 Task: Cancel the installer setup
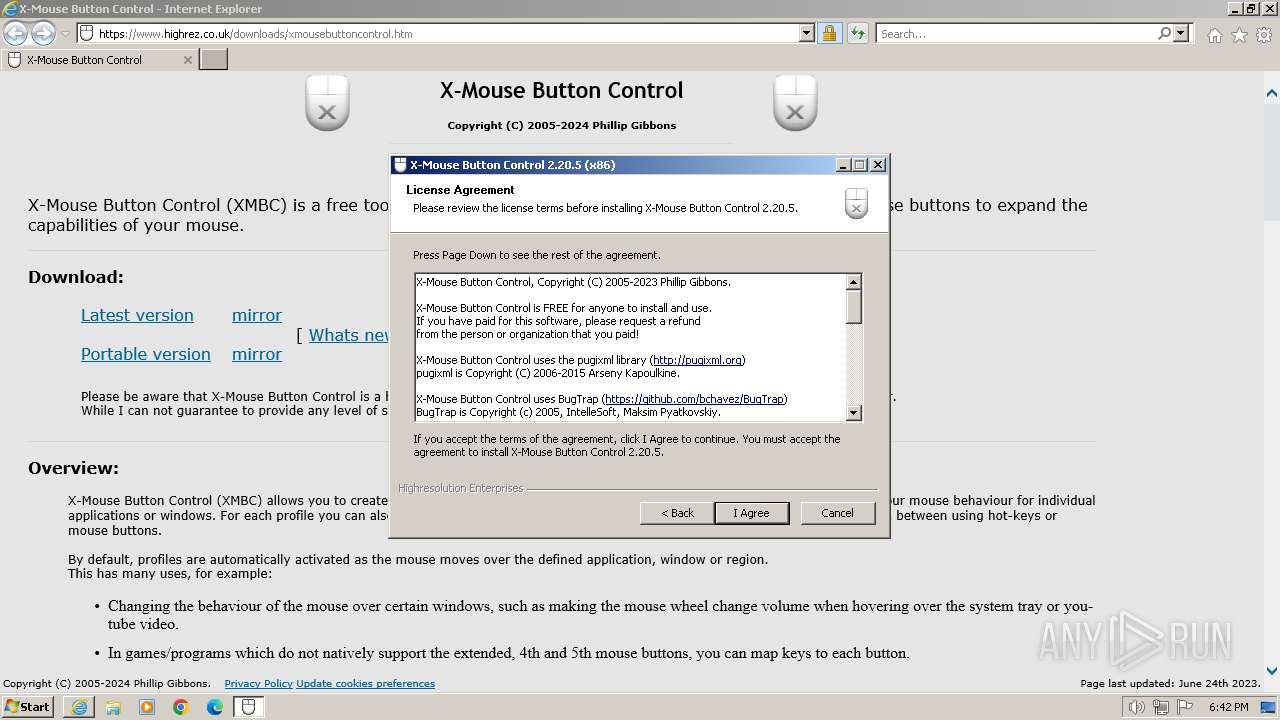coord(837,513)
